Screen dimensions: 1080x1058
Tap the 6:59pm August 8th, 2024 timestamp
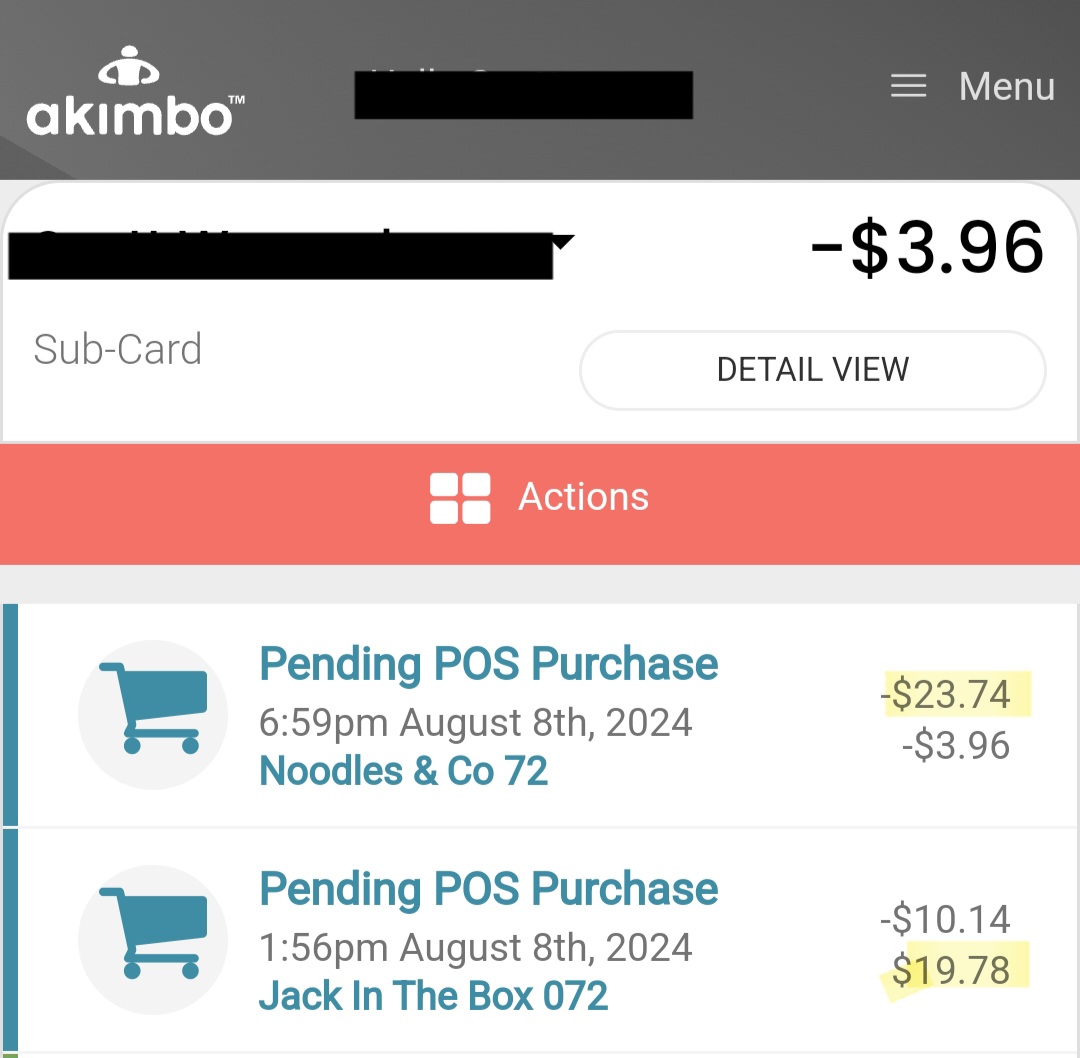point(475,723)
